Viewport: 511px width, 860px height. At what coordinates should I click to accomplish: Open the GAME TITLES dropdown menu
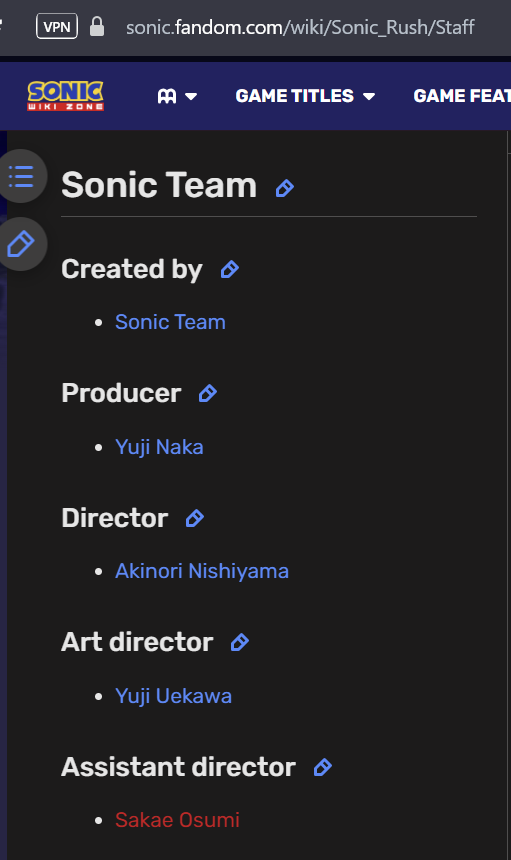coord(305,96)
